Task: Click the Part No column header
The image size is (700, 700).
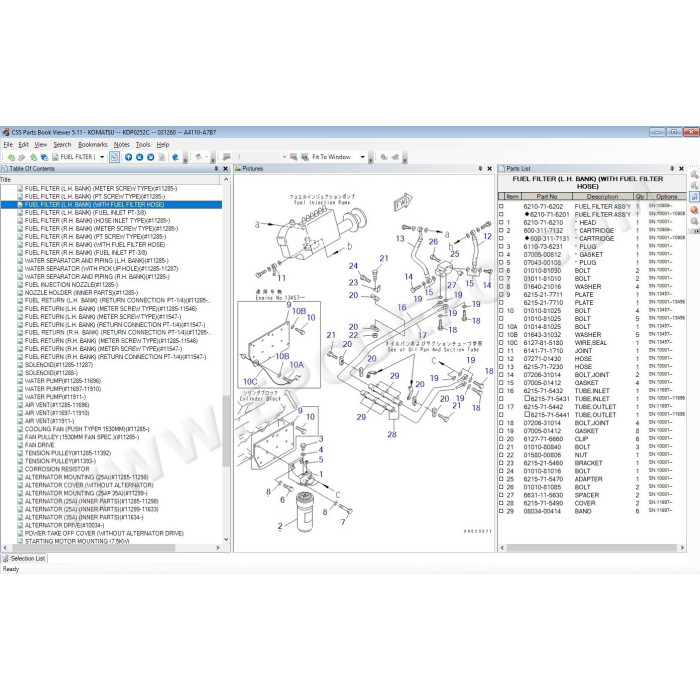Action: [x=547, y=196]
